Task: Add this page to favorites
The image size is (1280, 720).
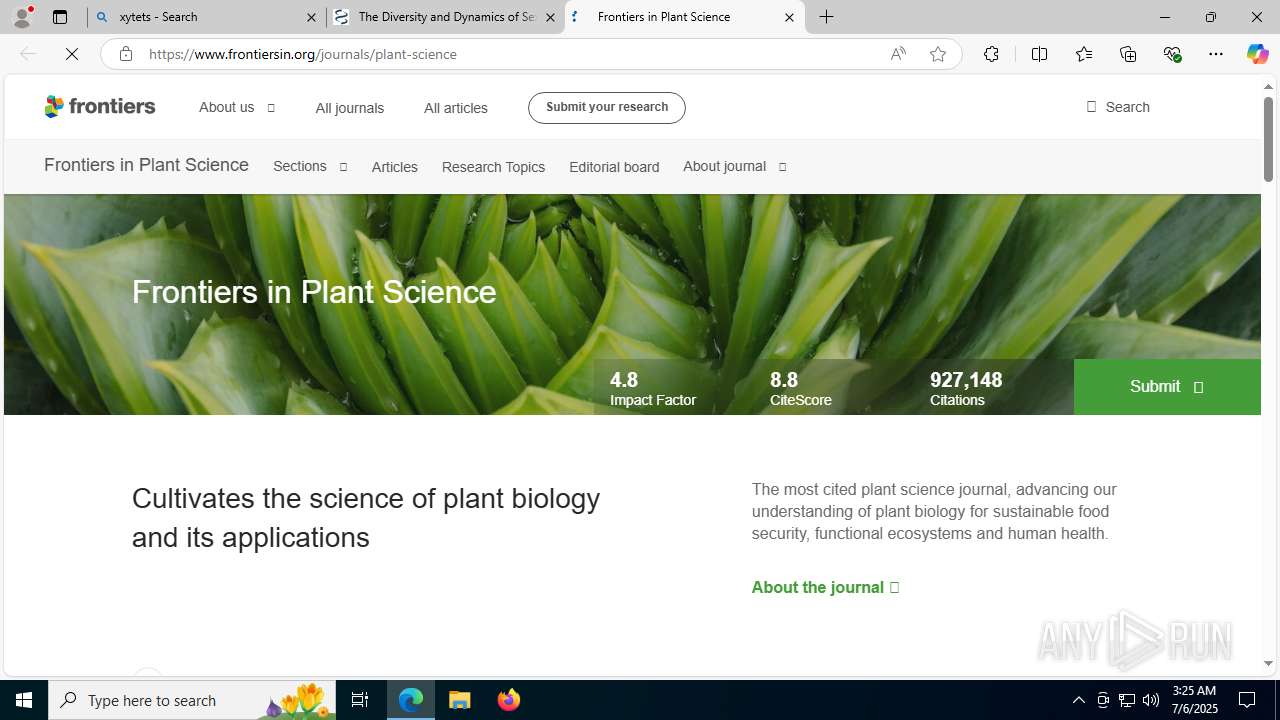Action: [x=938, y=54]
